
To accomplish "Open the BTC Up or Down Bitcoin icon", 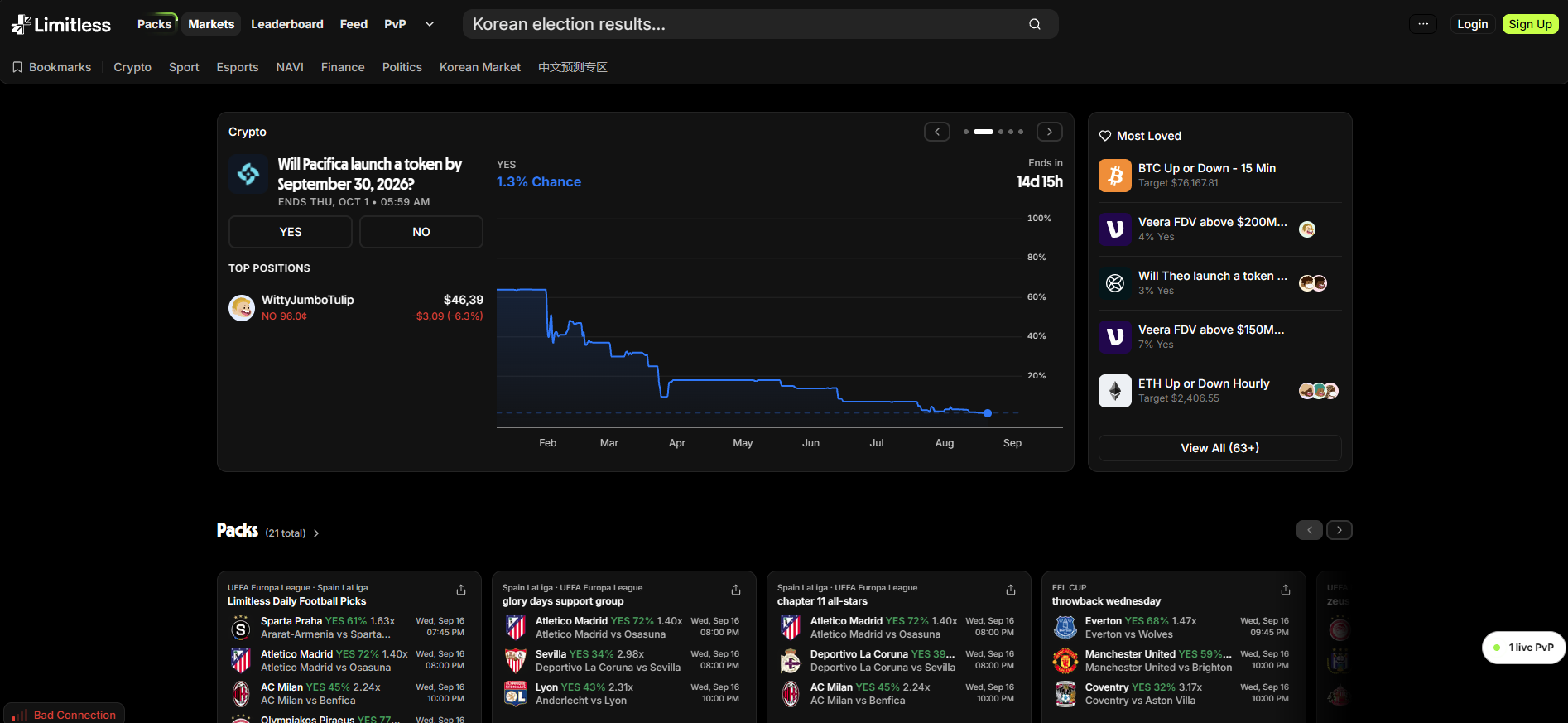I will click(x=1115, y=176).
